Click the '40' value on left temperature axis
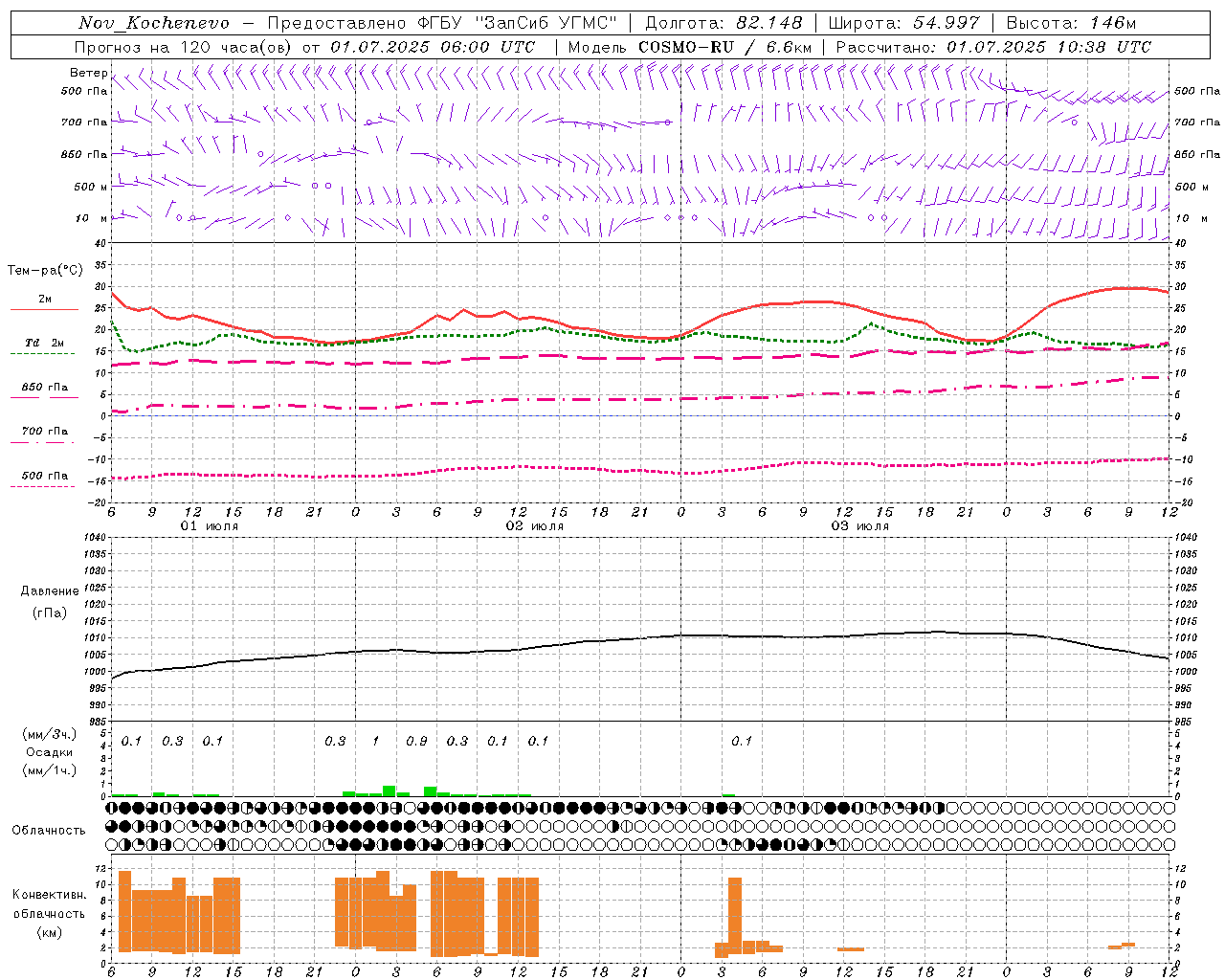Image resolution: width=1225 pixels, height=980 pixels. tap(100, 243)
